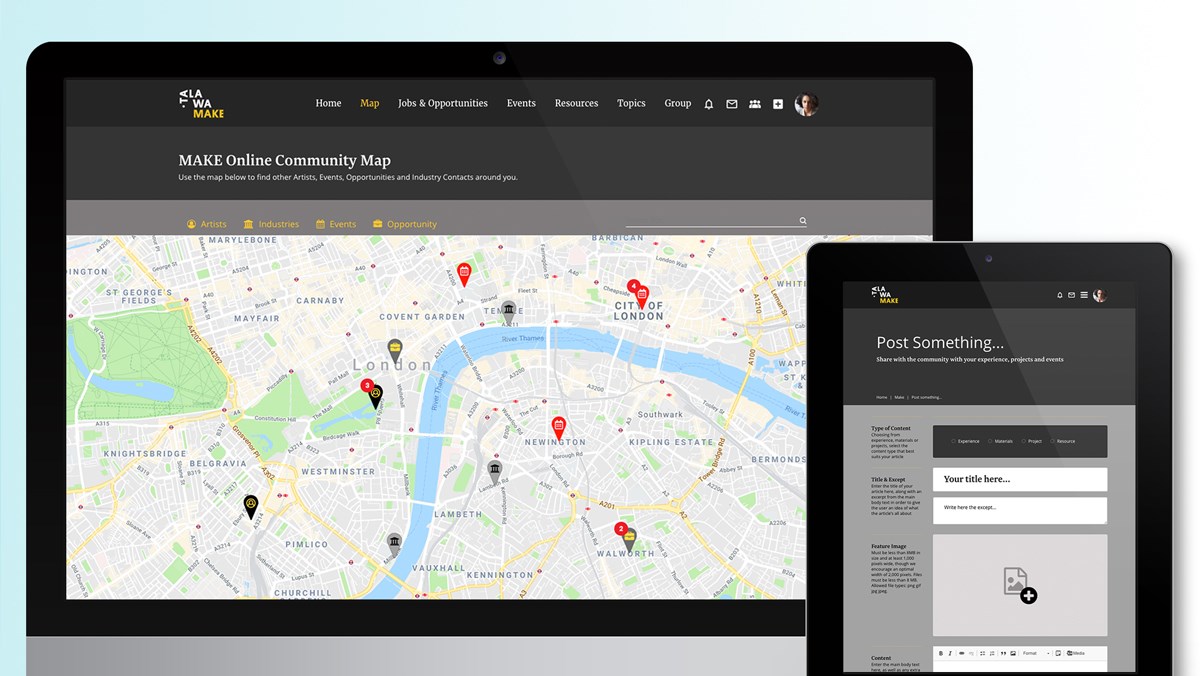Open Events in the top navigation bar
The width and height of the screenshot is (1200, 676).
click(521, 103)
